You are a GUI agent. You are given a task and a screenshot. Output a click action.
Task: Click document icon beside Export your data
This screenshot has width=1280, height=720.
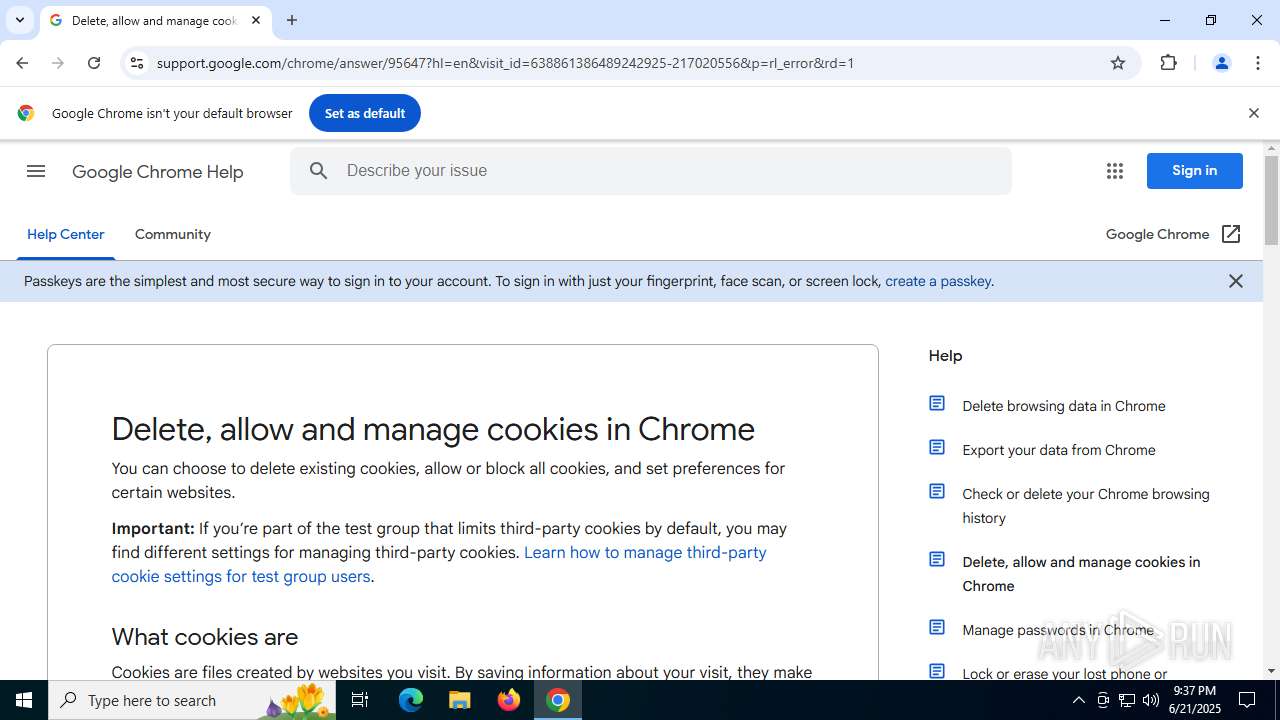[x=937, y=447]
